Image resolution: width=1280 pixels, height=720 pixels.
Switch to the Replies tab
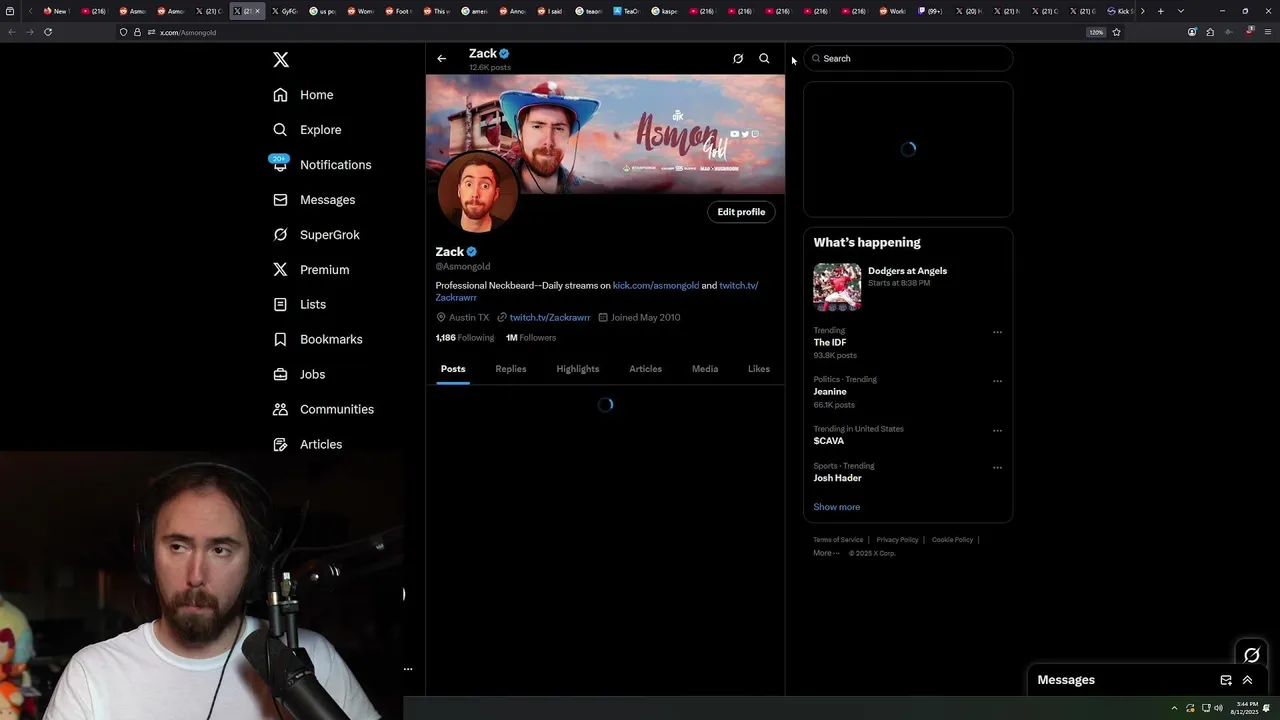(510, 369)
